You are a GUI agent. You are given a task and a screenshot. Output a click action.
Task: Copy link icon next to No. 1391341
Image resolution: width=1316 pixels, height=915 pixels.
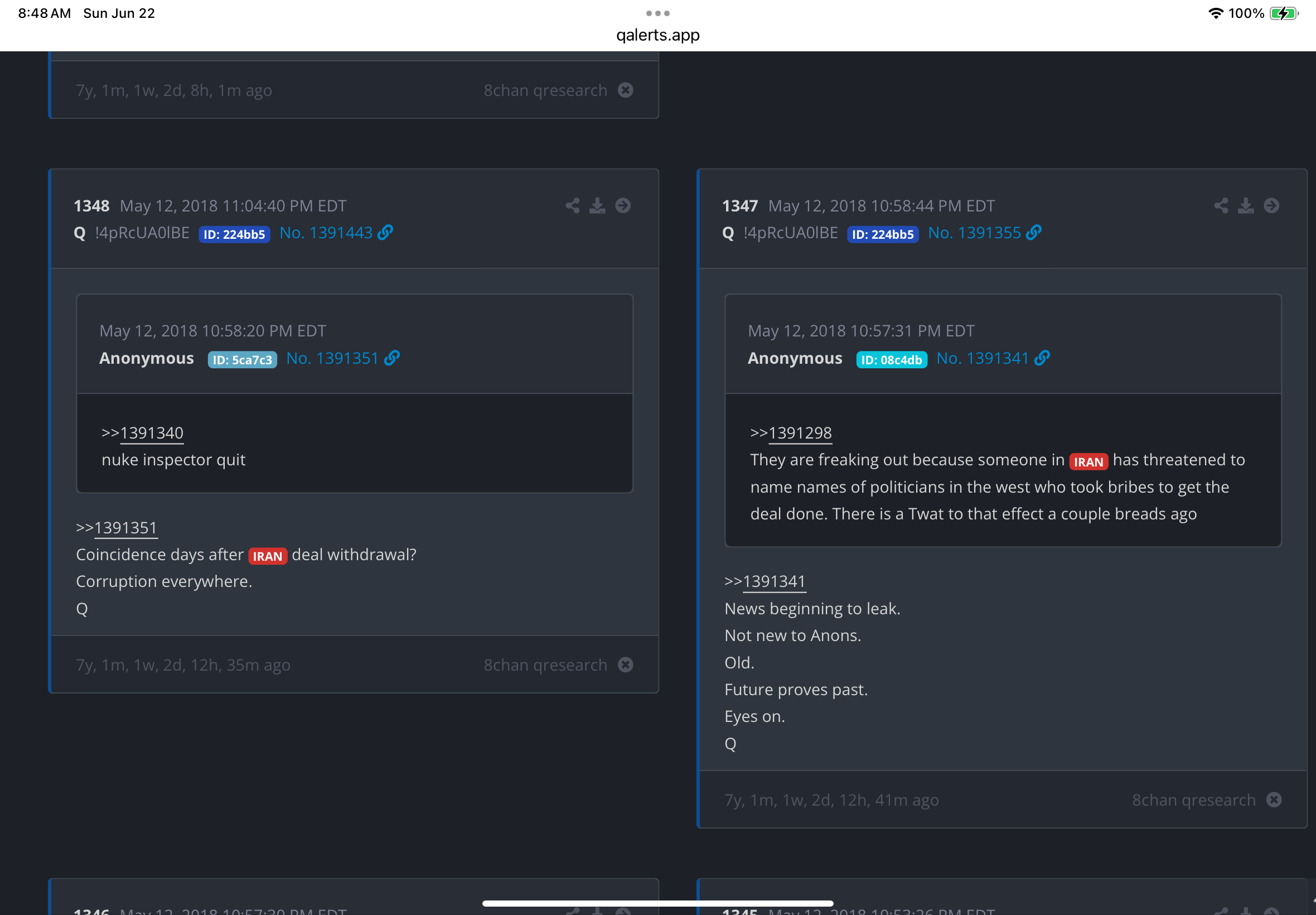coord(1042,358)
